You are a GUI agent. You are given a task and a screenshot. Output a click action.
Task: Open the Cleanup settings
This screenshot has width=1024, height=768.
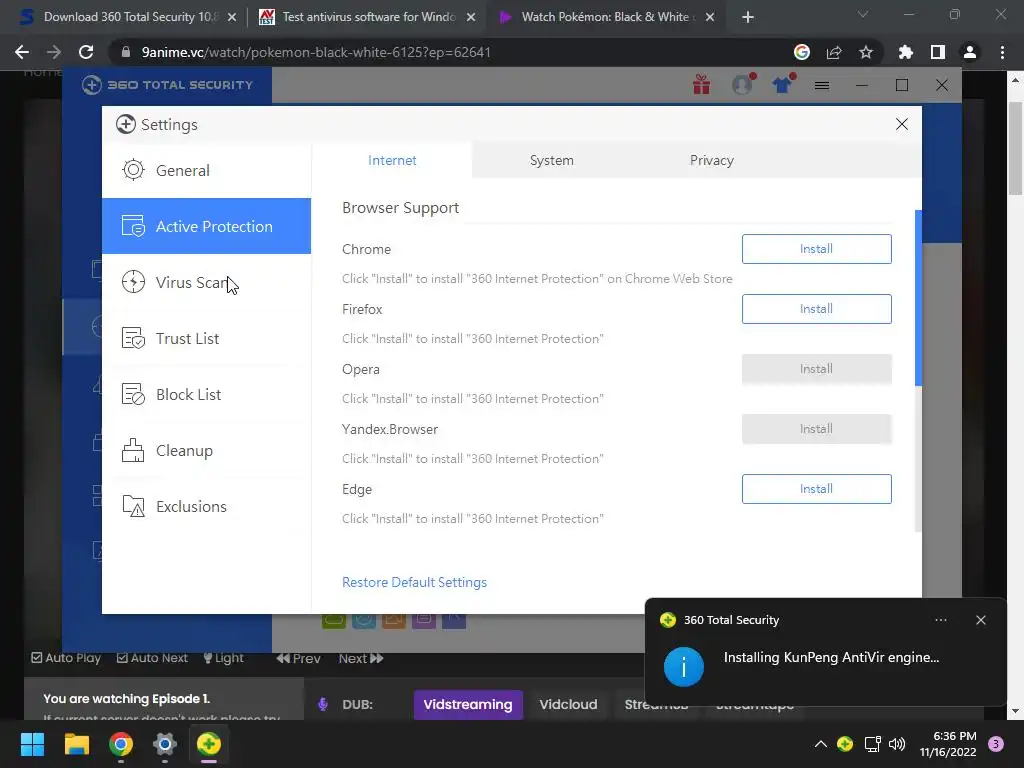206,451
